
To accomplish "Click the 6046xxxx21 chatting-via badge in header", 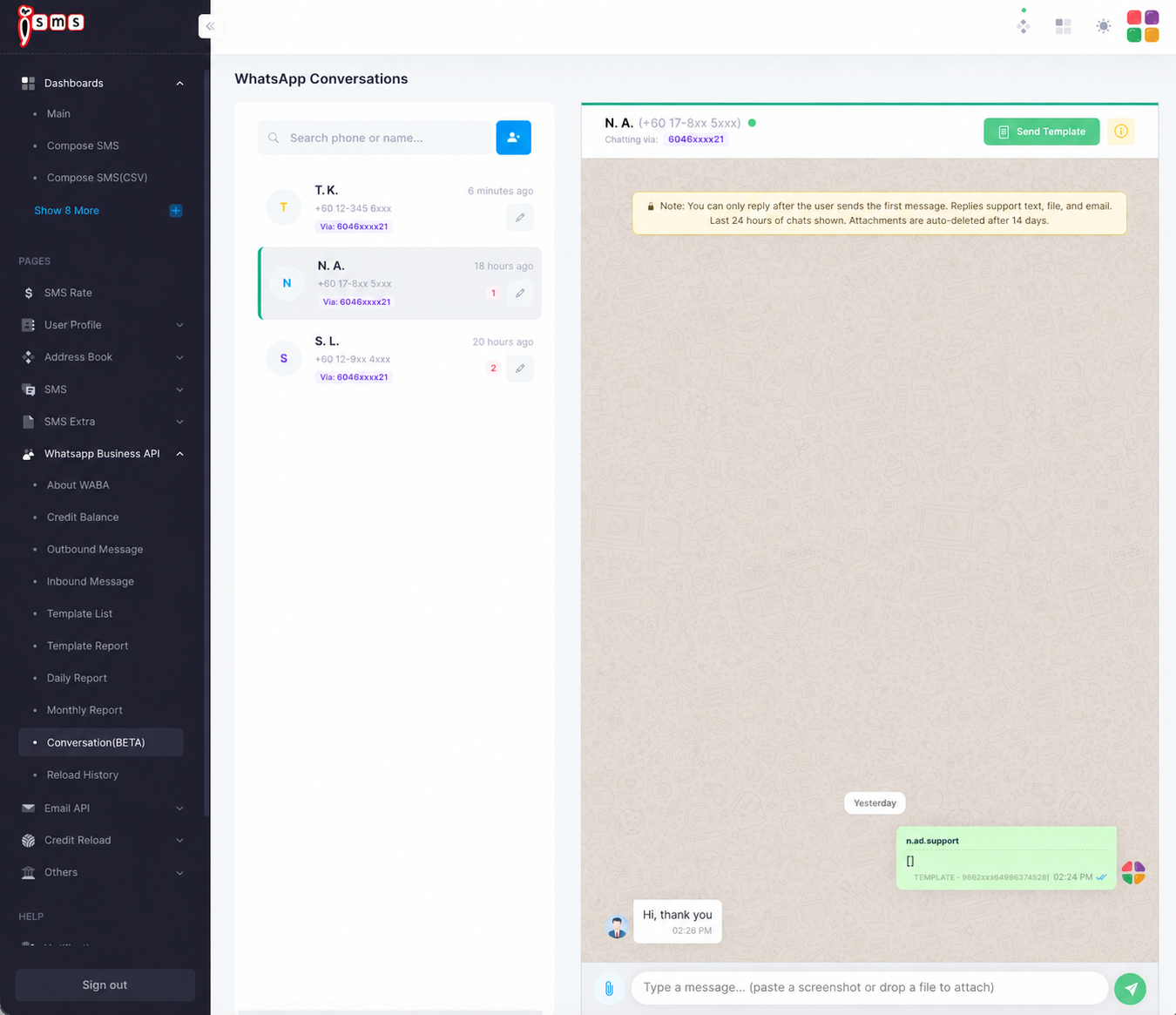I will tap(695, 139).
